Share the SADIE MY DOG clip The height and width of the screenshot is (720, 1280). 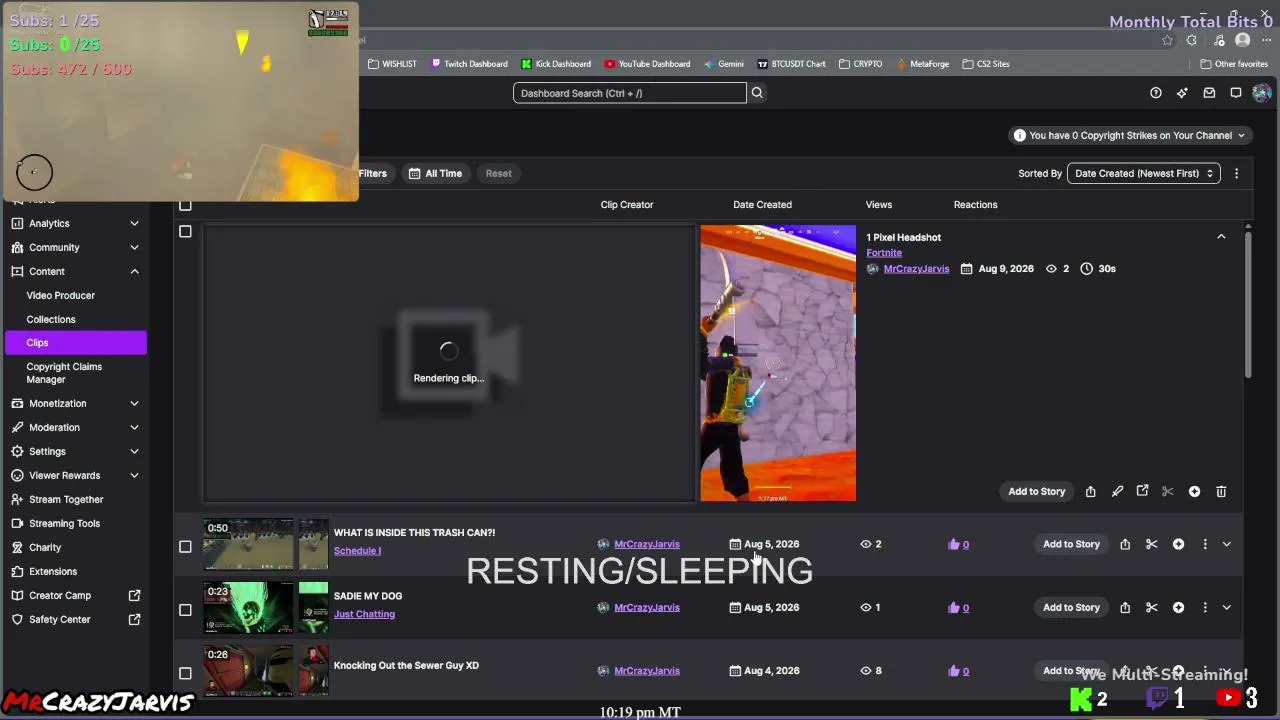click(x=1125, y=607)
